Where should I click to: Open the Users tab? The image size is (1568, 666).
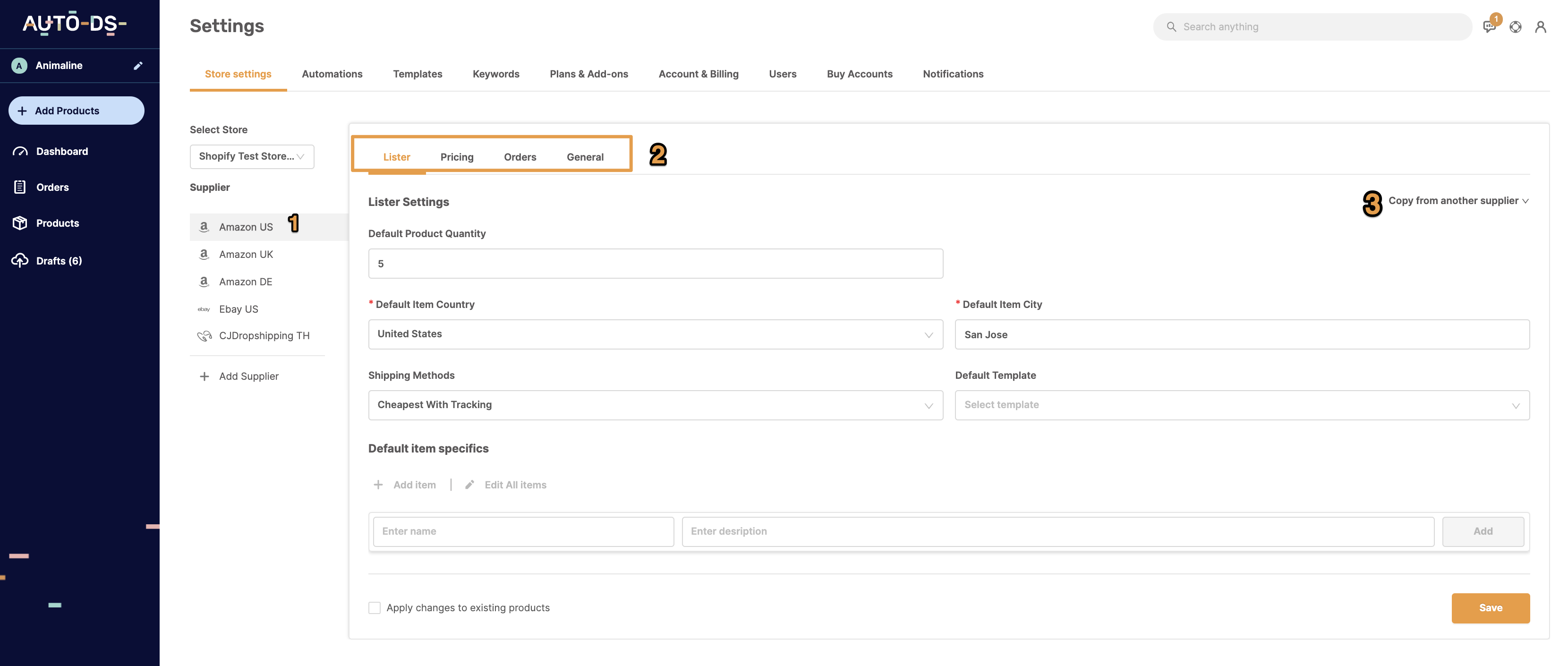click(782, 74)
